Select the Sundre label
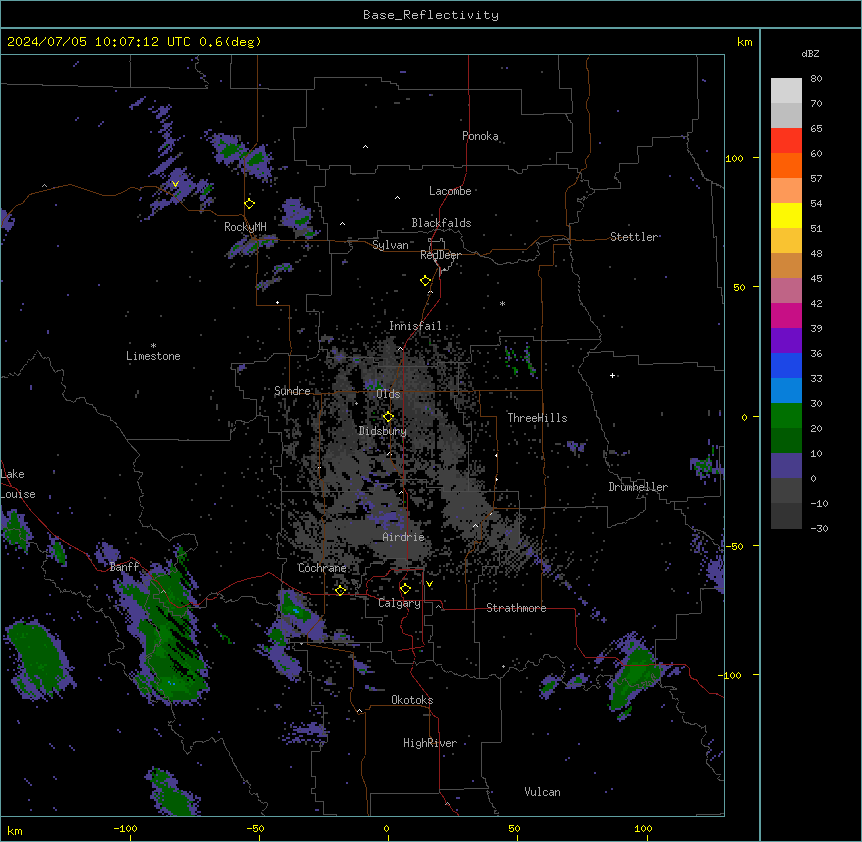The height and width of the screenshot is (842, 862). point(292,391)
